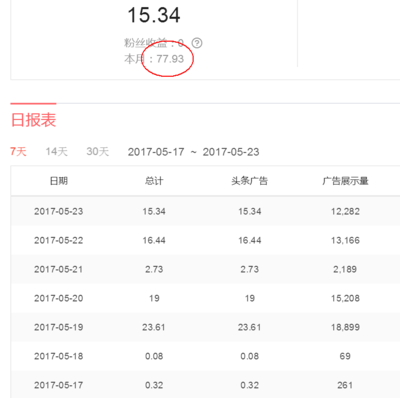
Task: Select the 2017-05-18 date cell
Action: (59, 356)
